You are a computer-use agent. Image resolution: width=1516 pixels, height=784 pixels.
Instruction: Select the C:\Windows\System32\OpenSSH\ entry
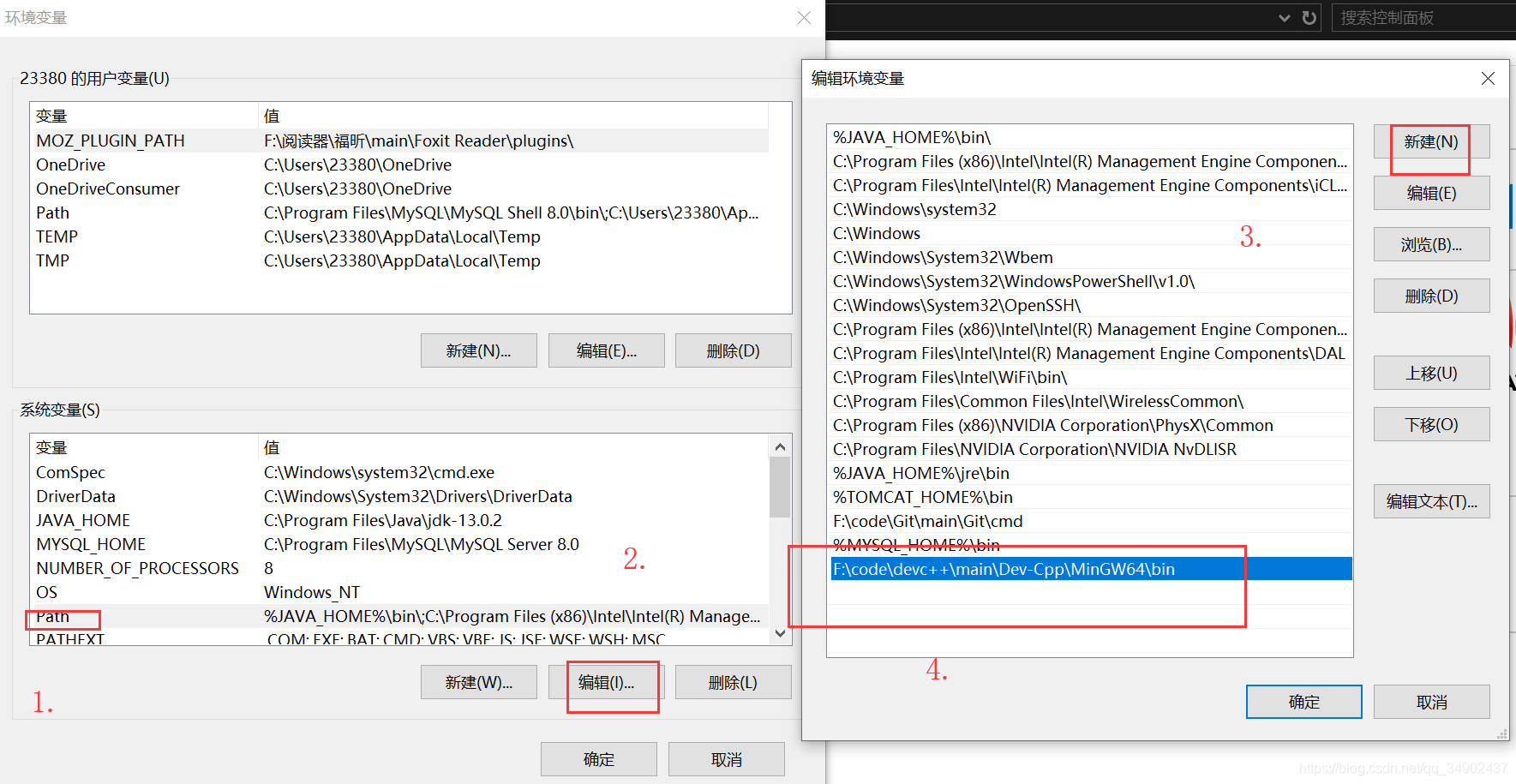[1090, 305]
